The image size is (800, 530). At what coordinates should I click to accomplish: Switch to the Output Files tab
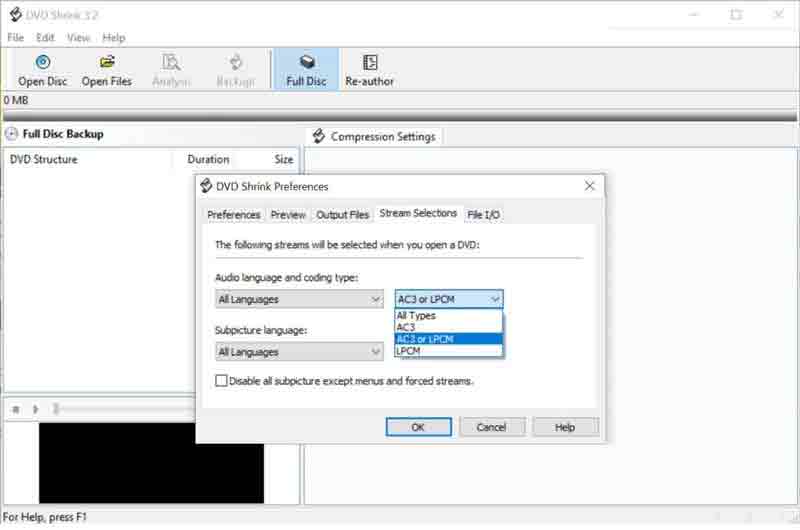pos(342,215)
